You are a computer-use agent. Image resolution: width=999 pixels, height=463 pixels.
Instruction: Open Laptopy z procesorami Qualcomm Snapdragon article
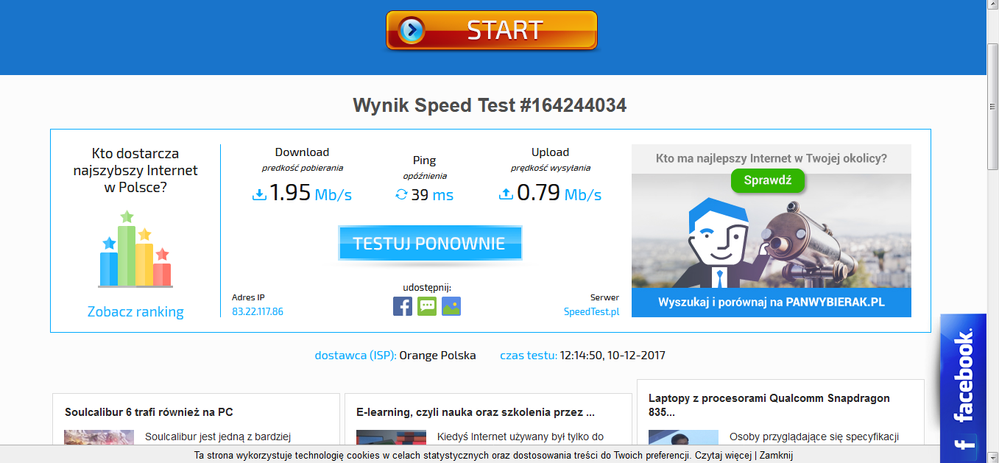tap(769, 405)
